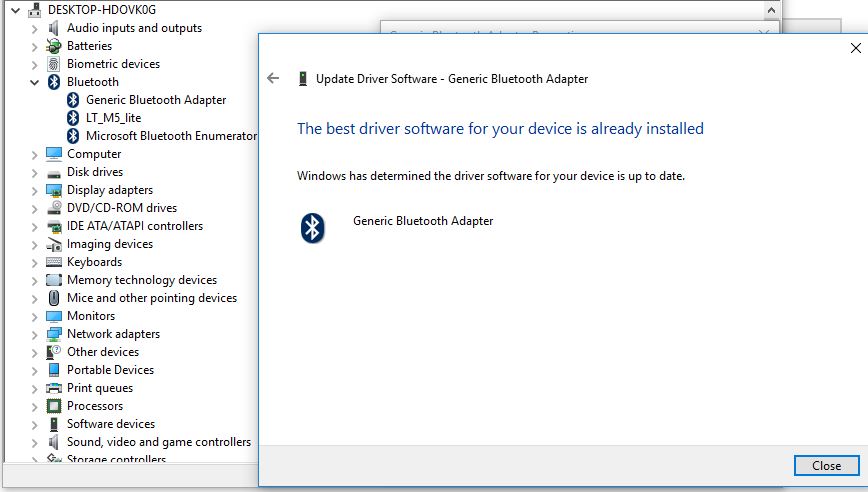Image resolution: width=868 pixels, height=492 pixels.
Task: Click the Sound, video and game controllers icon
Action: pyautogui.click(x=54, y=442)
